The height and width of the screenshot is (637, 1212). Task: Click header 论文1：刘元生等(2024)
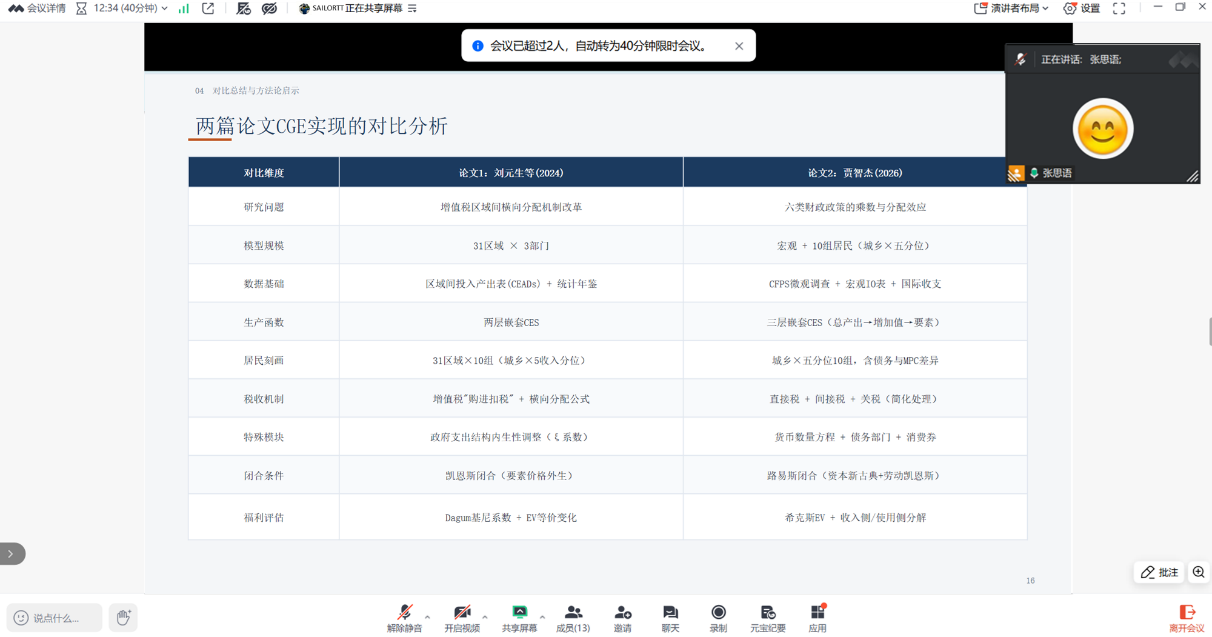tap(511, 172)
